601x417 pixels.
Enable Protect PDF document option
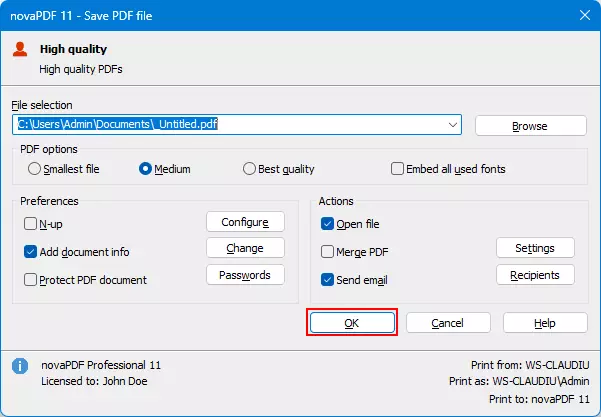coord(30,279)
